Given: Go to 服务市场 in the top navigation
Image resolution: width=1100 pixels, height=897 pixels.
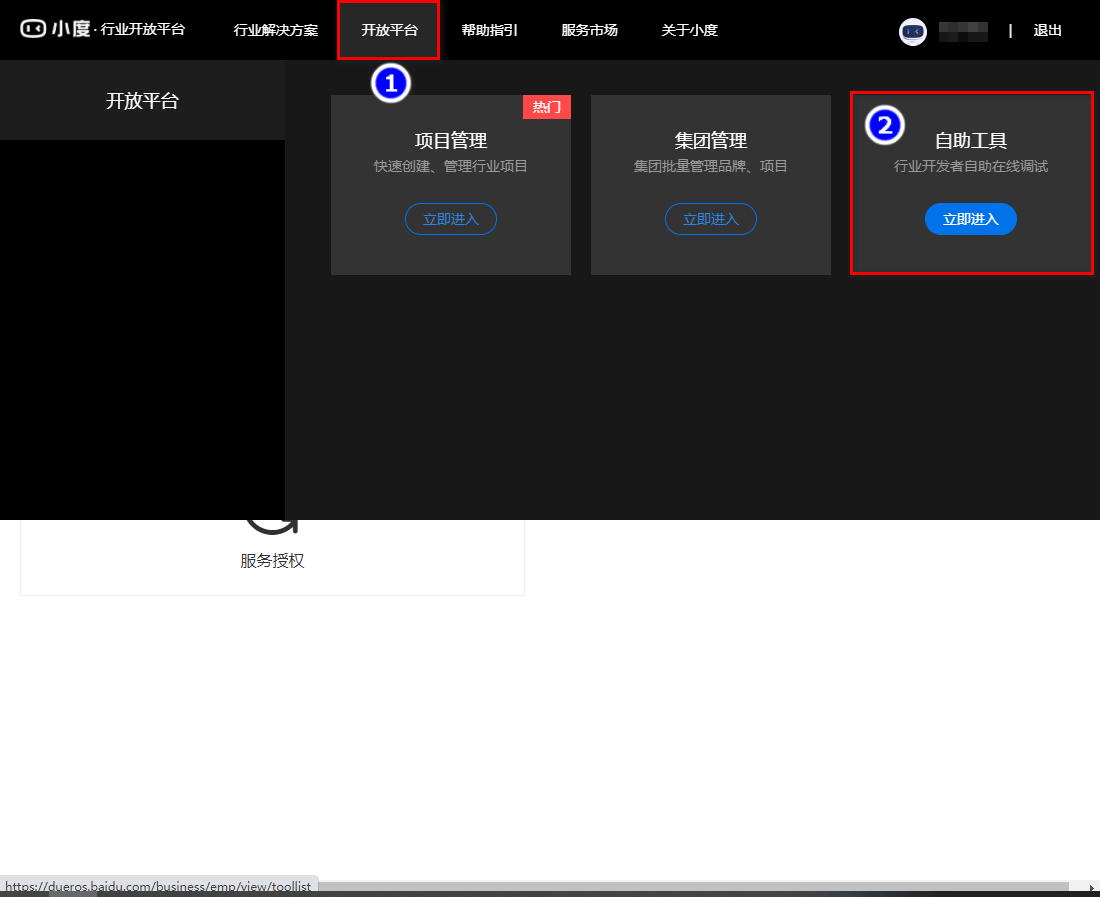Looking at the screenshot, I should point(589,30).
